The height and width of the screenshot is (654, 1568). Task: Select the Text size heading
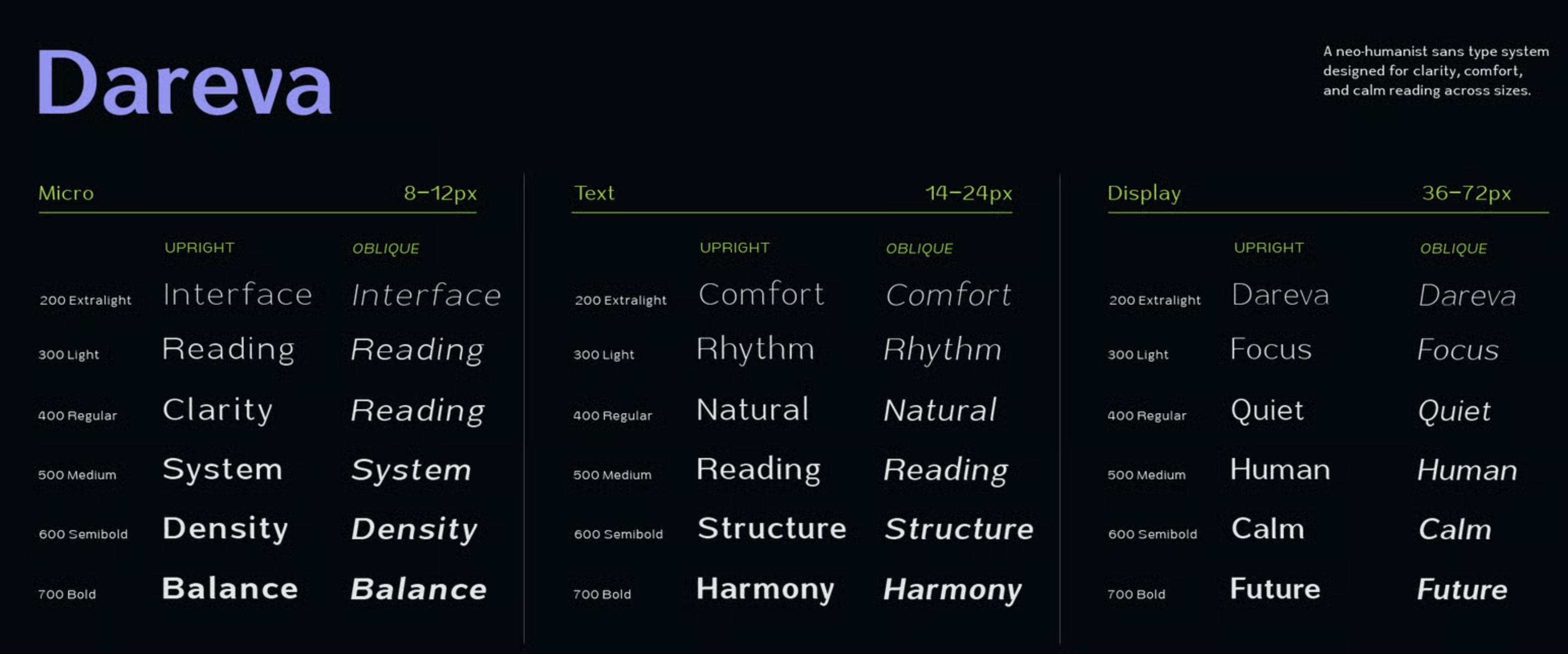tap(594, 193)
